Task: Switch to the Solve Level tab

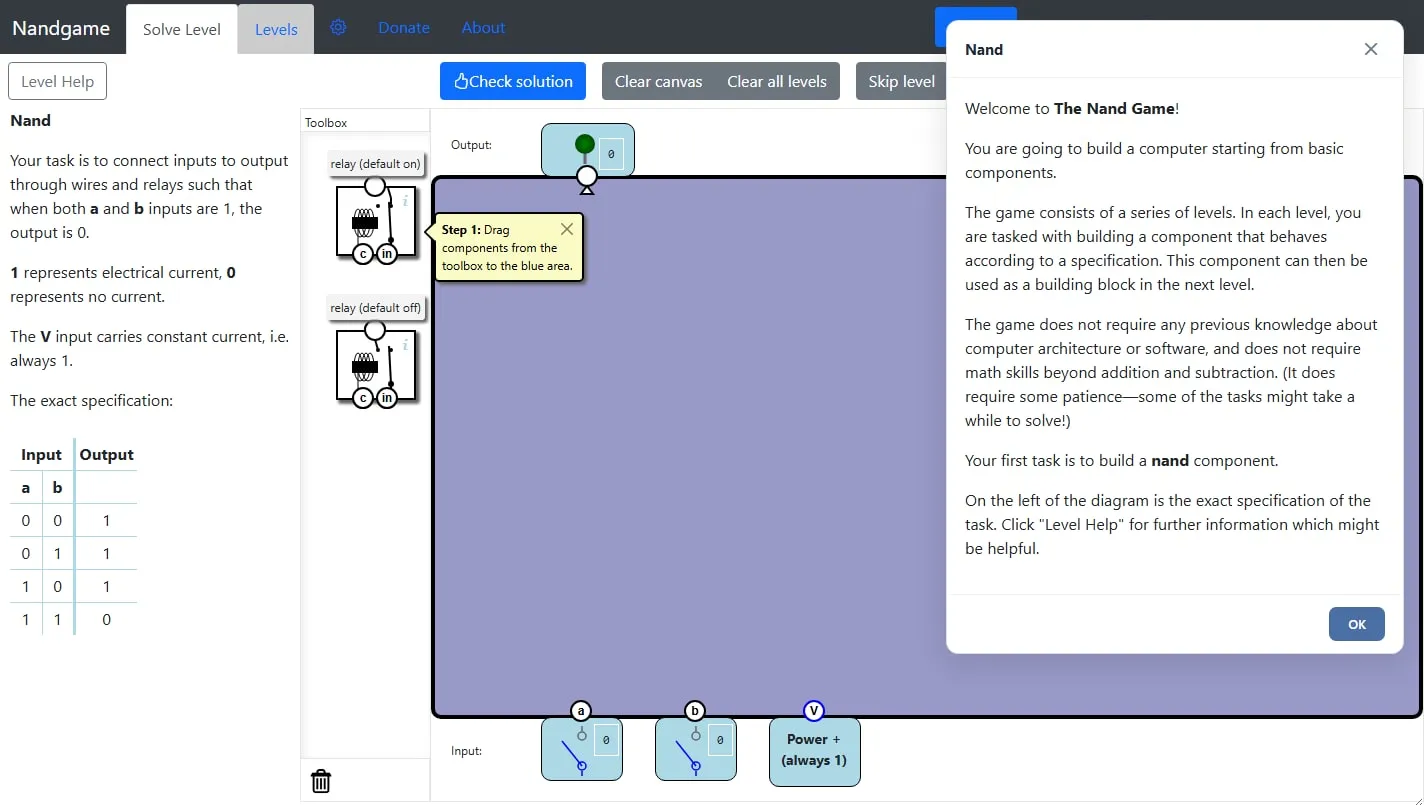Action: pos(182,29)
